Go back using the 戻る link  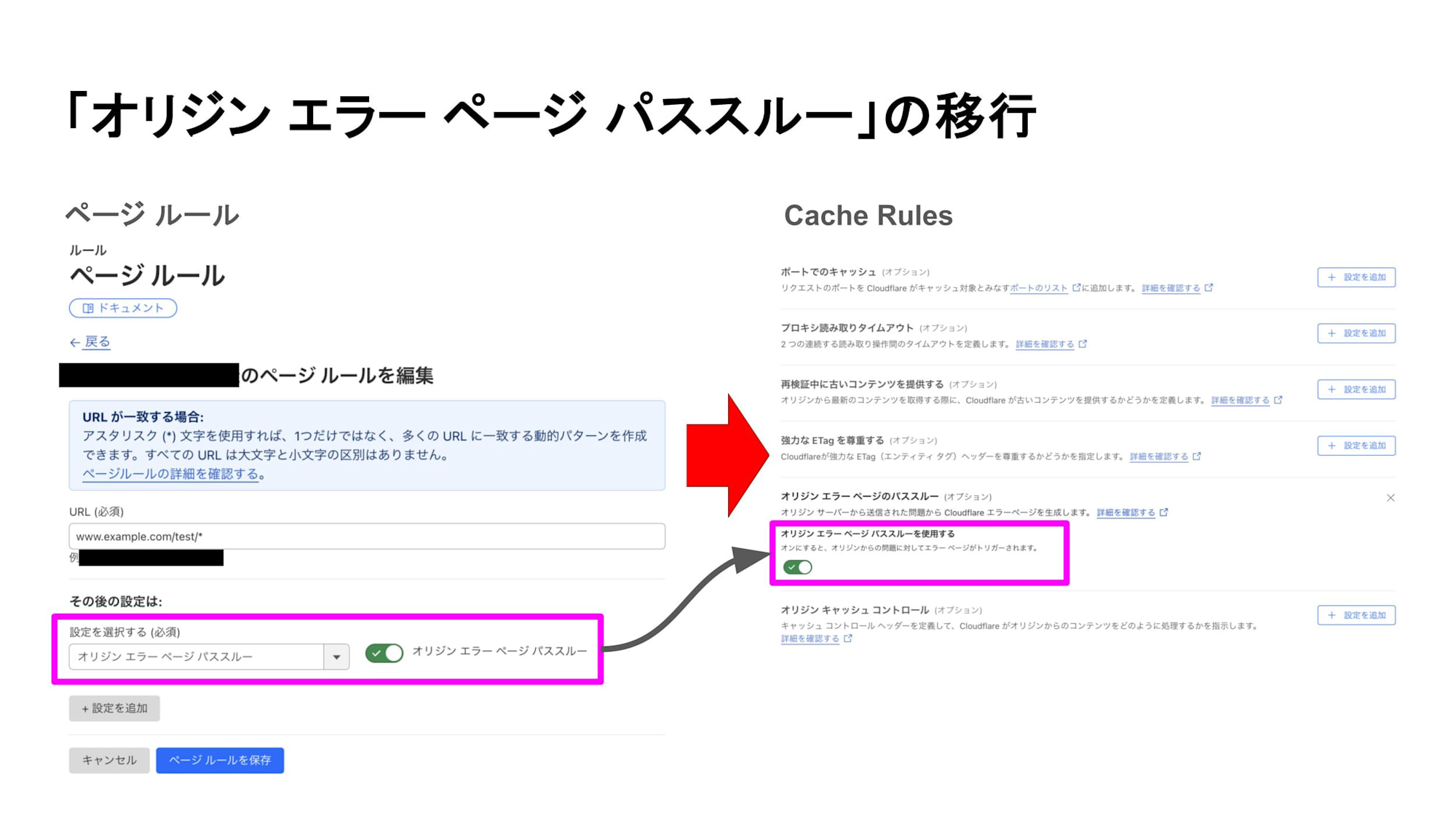[x=97, y=341]
